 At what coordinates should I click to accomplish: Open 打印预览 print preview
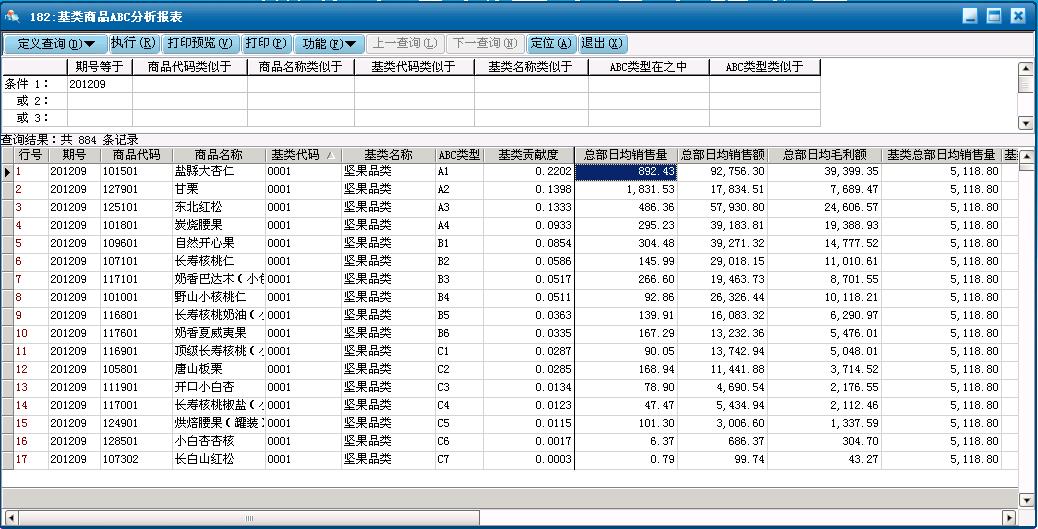[x=199, y=43]
